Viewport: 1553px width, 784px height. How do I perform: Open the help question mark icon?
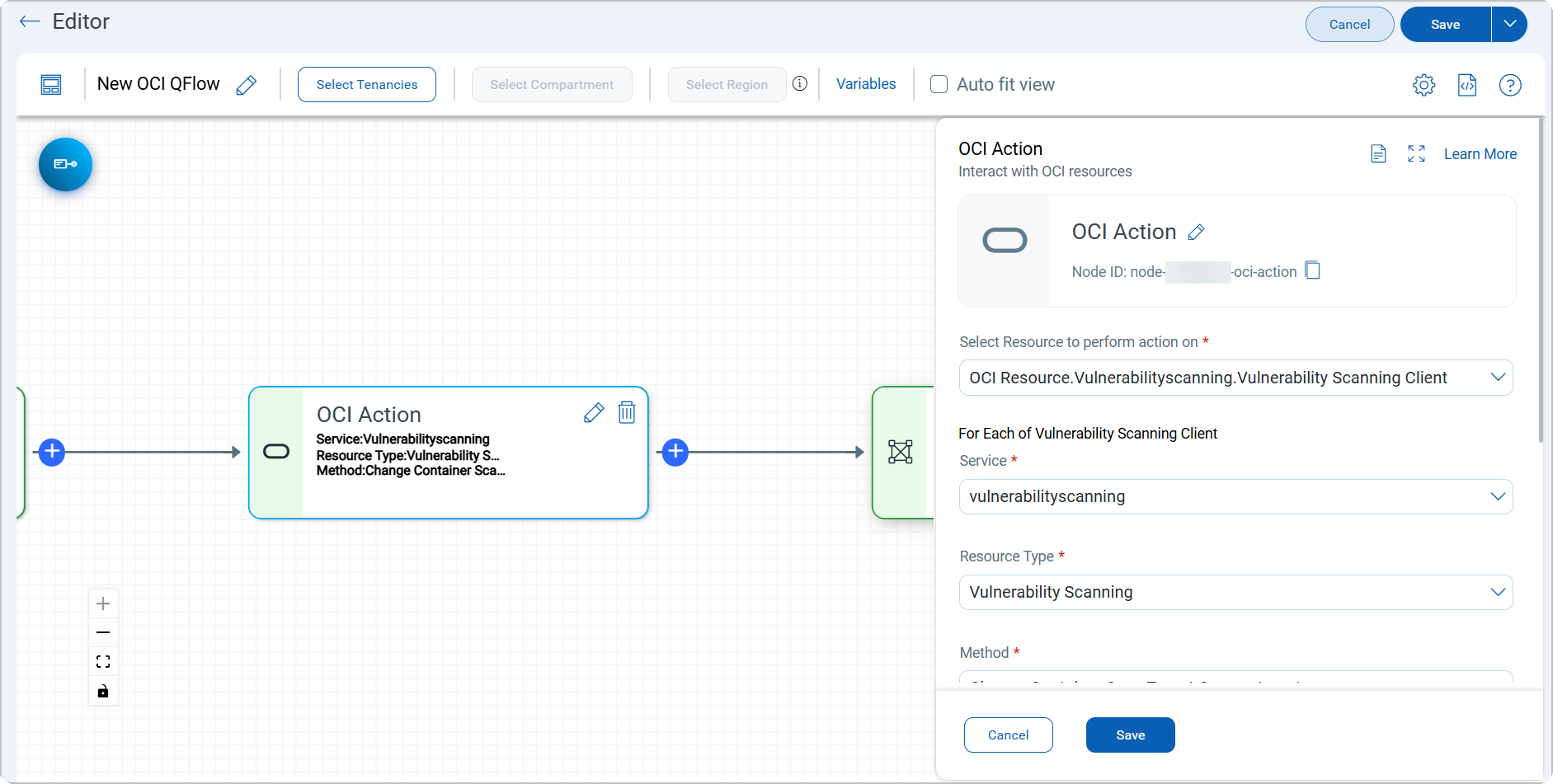click(1509, 85)
